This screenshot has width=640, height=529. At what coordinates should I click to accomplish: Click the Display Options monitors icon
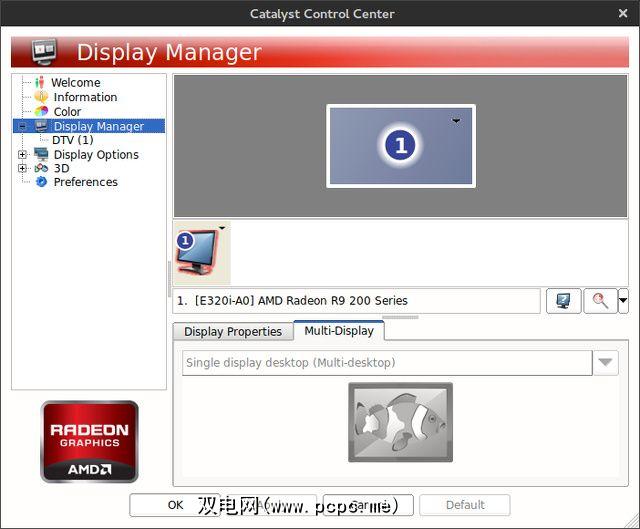[41, 154]
